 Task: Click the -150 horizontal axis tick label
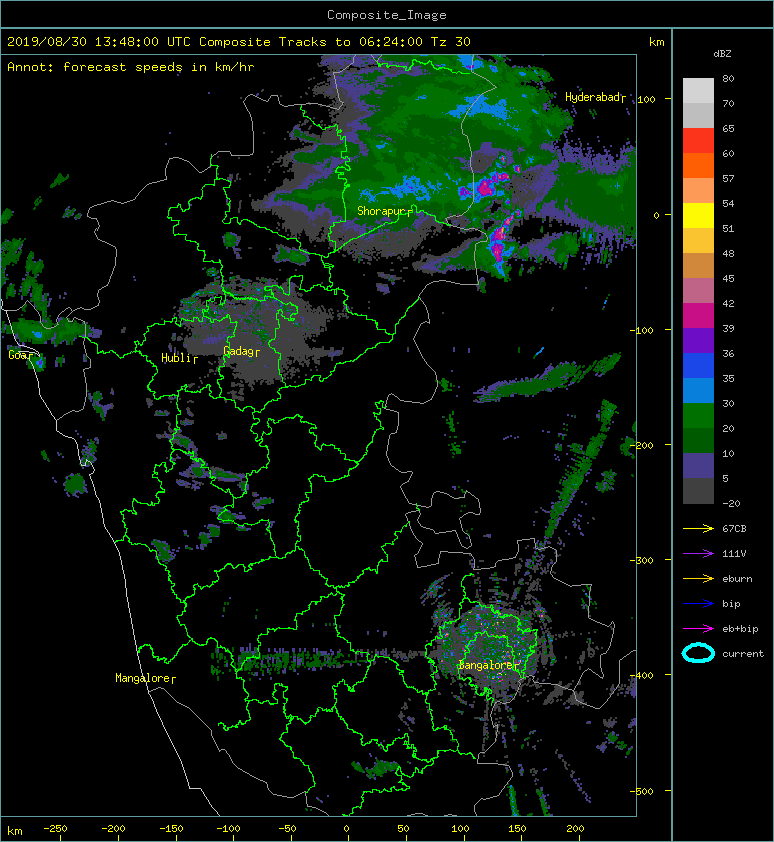click(x=171, y=829)
